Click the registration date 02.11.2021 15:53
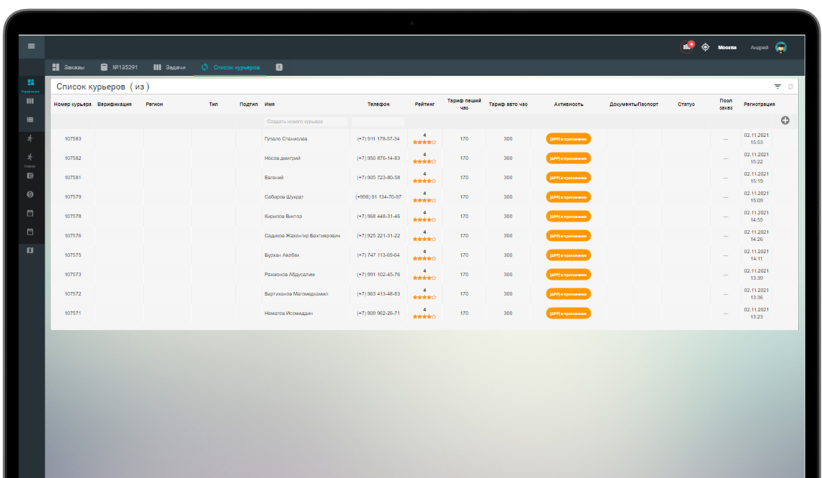Image resolution: width=822 pixels, height=478 pixels. (x=756, y=139)
